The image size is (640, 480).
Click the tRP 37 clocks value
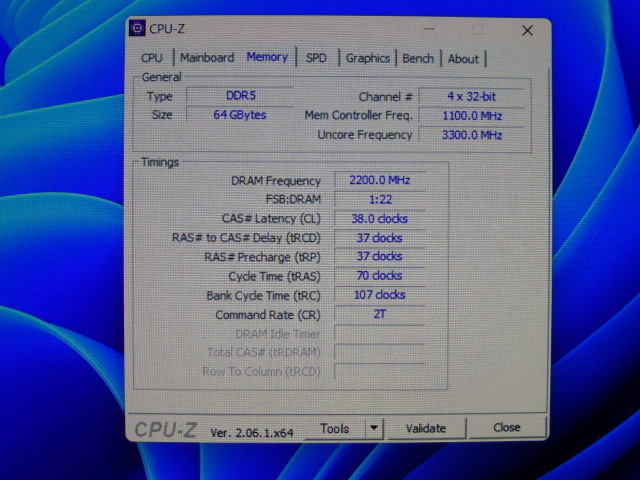coord(380,256)
